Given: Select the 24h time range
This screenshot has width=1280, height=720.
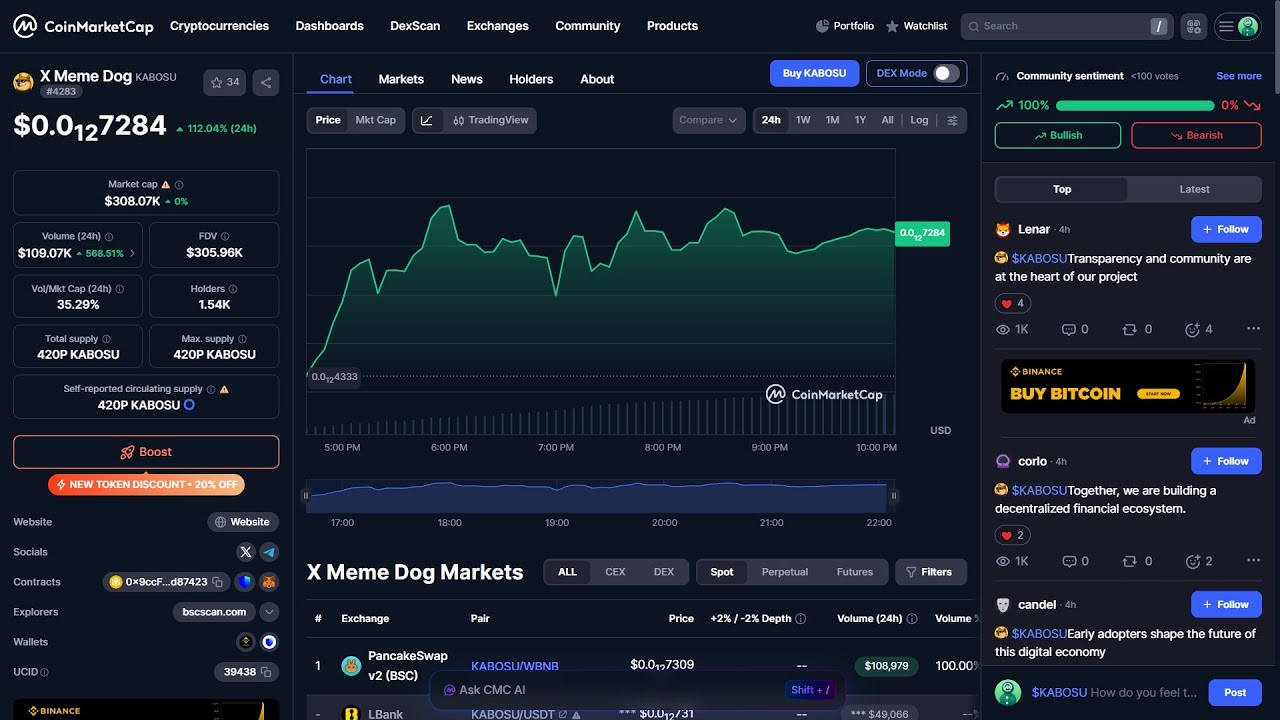Looking at the screenshot, I should click(x=771, y=120).
